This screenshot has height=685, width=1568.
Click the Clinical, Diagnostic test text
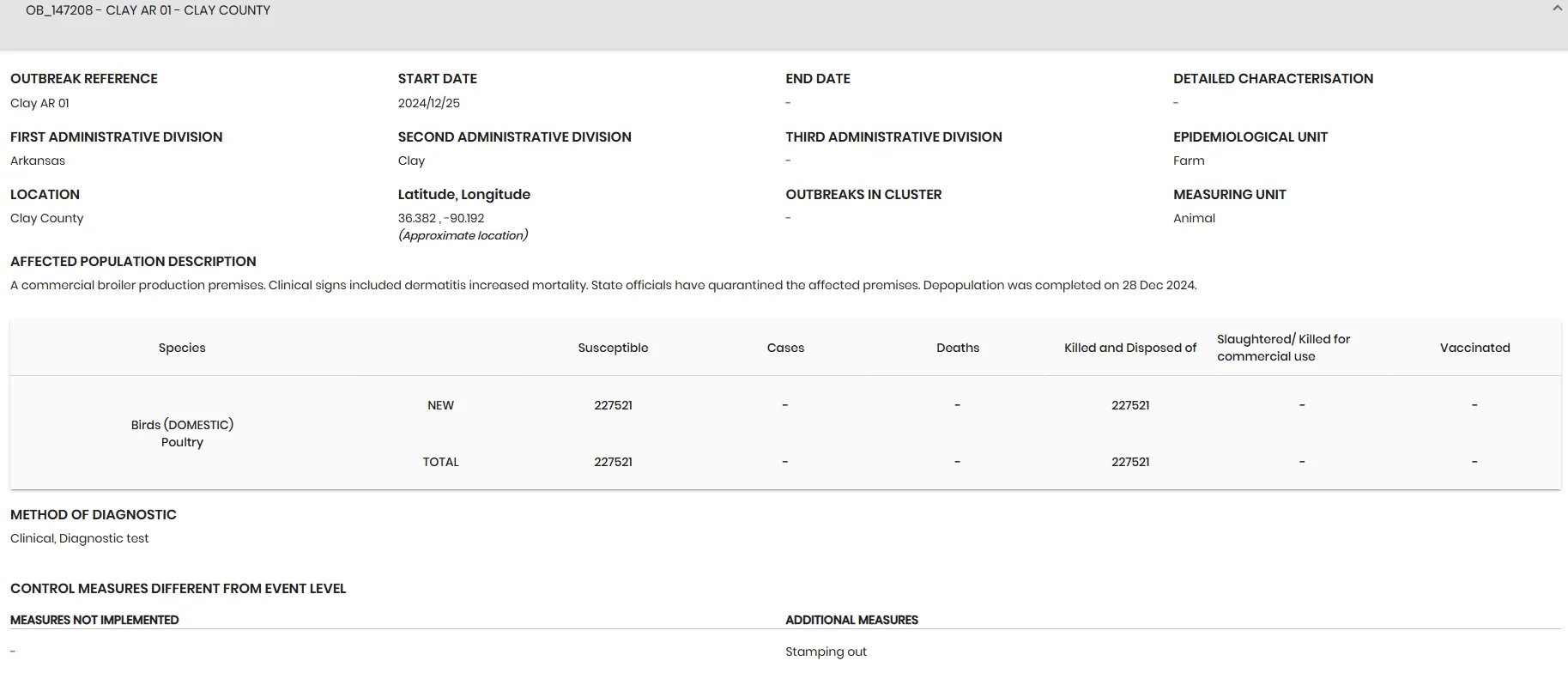click(80, 538)
